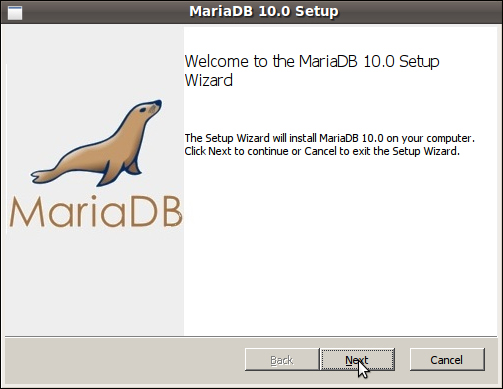This screenshot has width=503, height=389.
Task: Click Next to continue the setup
Action: (x=357, y=360)
